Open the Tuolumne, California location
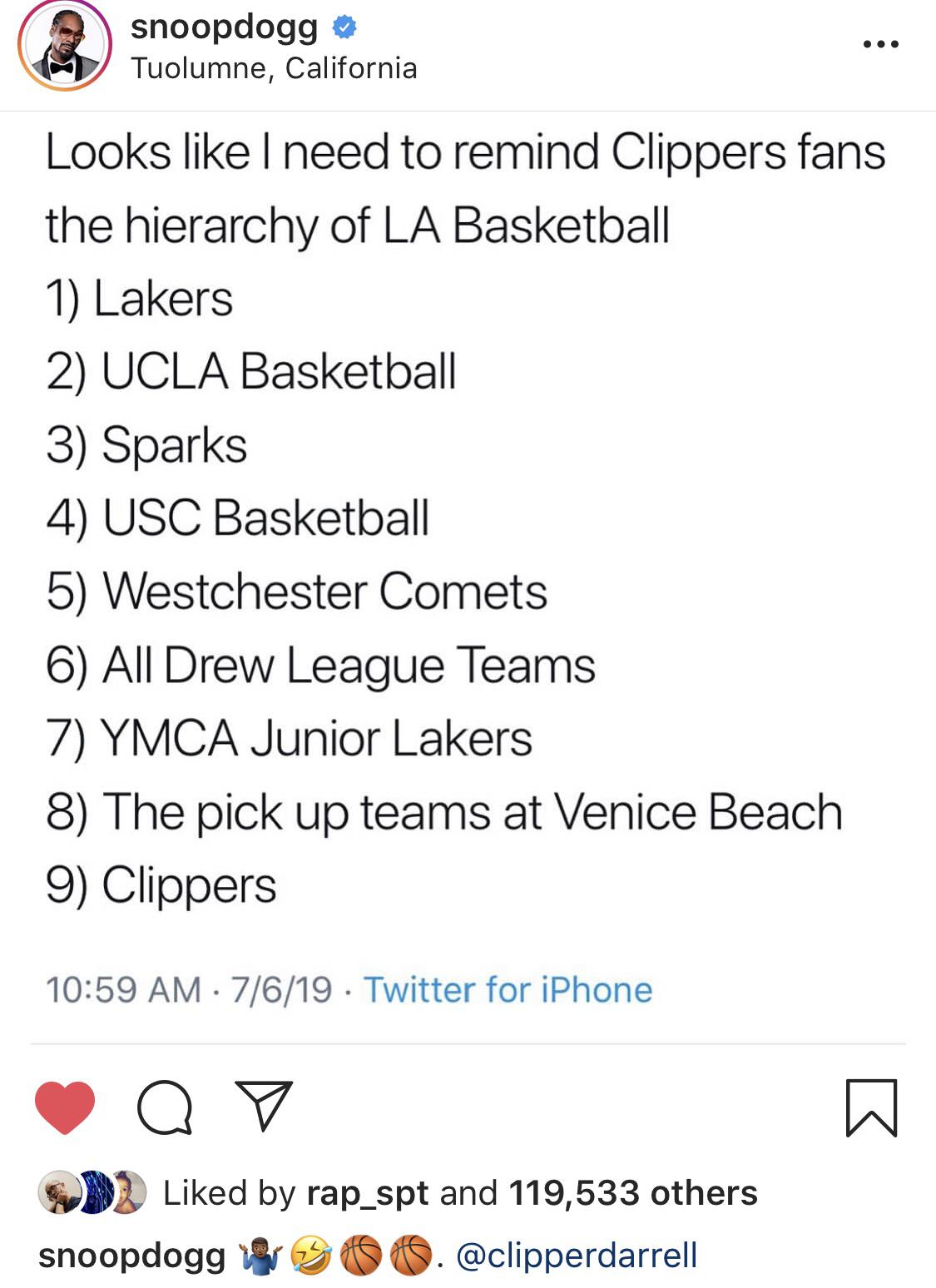 (274, 68)
